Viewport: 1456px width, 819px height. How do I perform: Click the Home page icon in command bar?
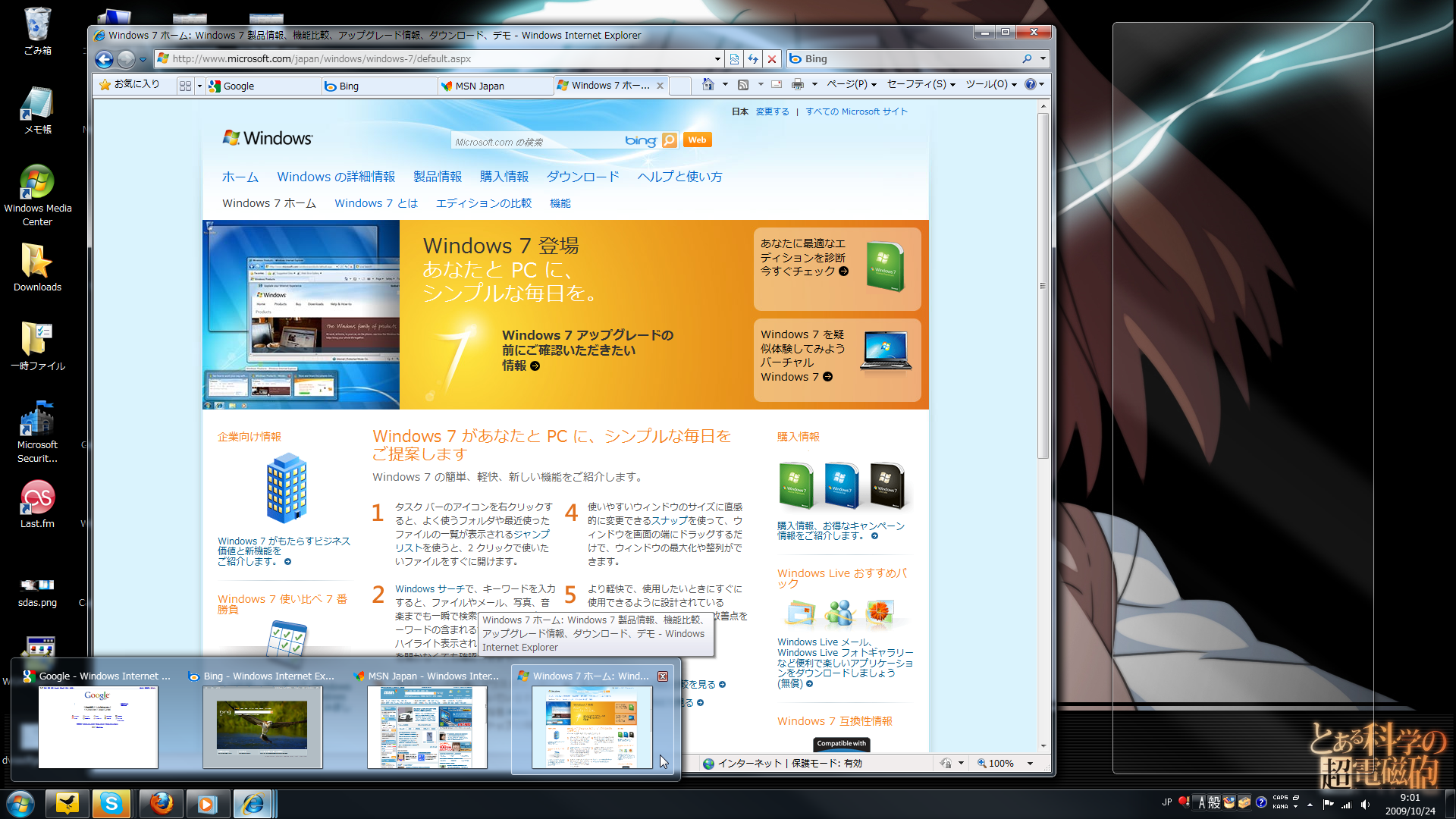tap(708, 84)
